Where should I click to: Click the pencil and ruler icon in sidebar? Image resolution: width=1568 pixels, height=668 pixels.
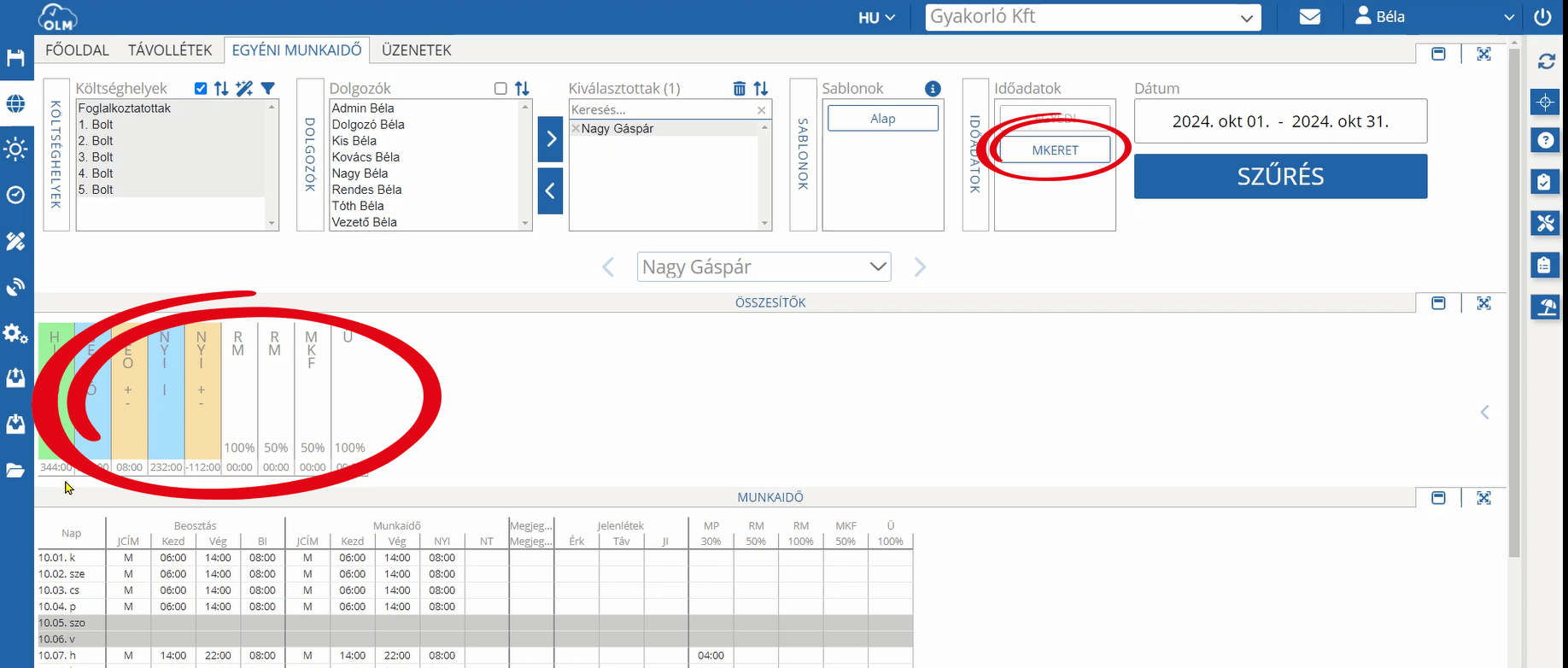[x=15, y=242]
